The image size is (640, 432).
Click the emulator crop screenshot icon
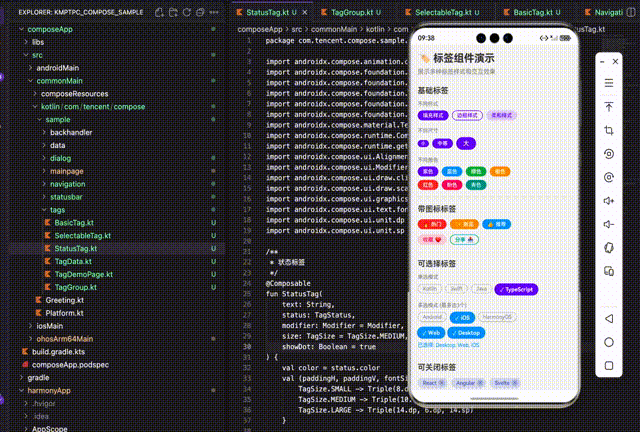[x=609, y=130]
